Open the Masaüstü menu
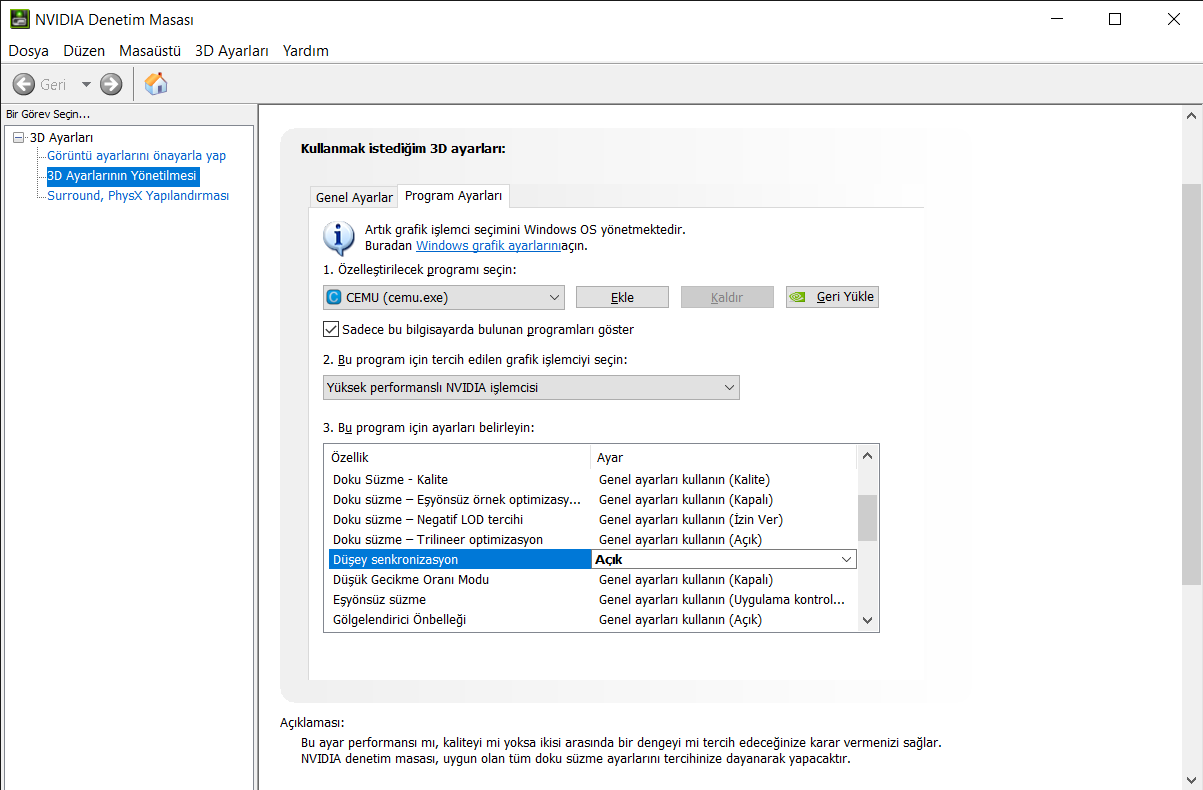The width and height of the screenshot is (1203, 790). point(150,50)
